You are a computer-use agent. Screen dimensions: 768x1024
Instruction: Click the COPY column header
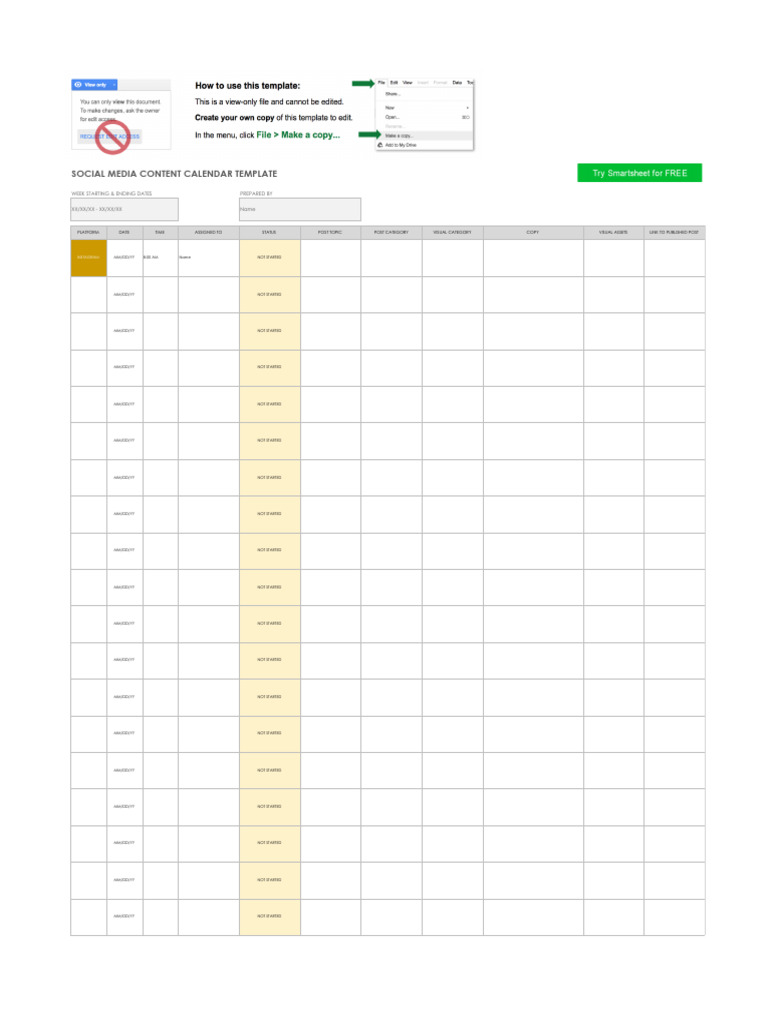click(534, 232)
